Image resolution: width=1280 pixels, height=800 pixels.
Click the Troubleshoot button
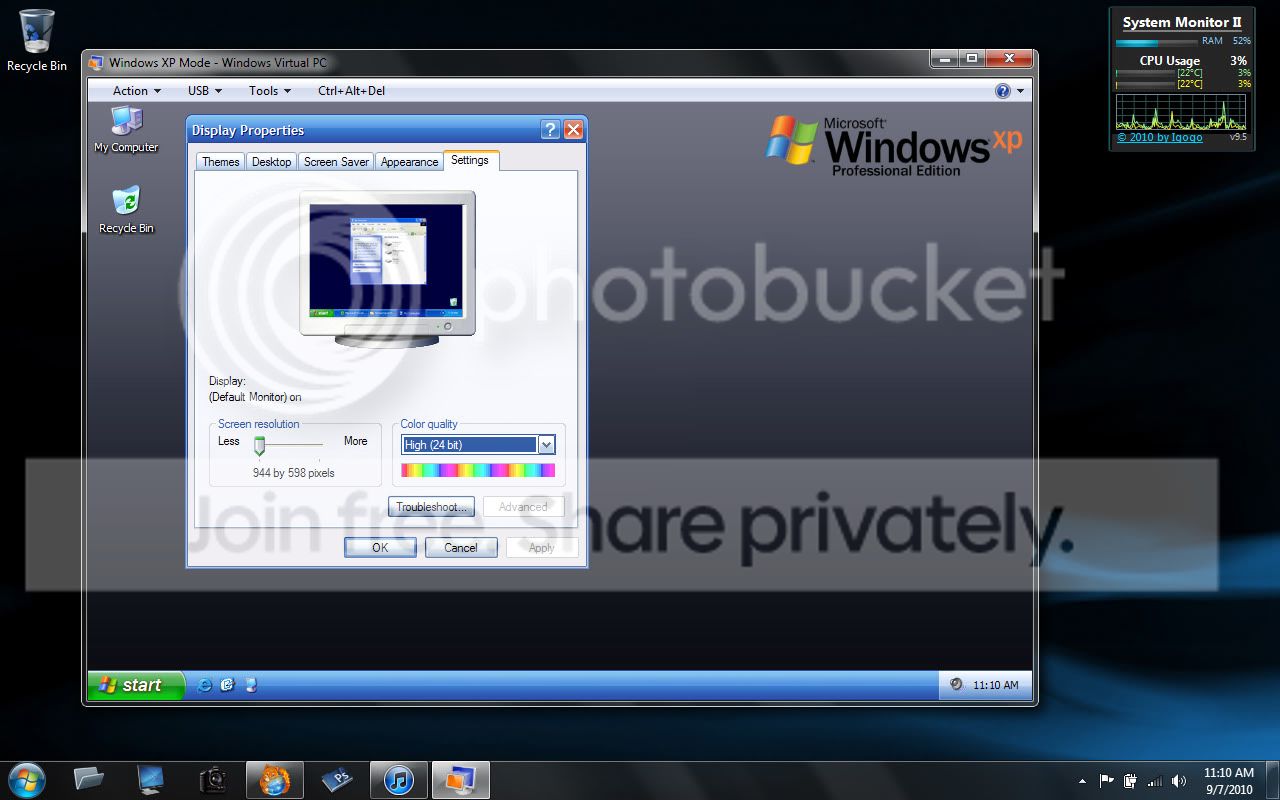click(432, 507)
